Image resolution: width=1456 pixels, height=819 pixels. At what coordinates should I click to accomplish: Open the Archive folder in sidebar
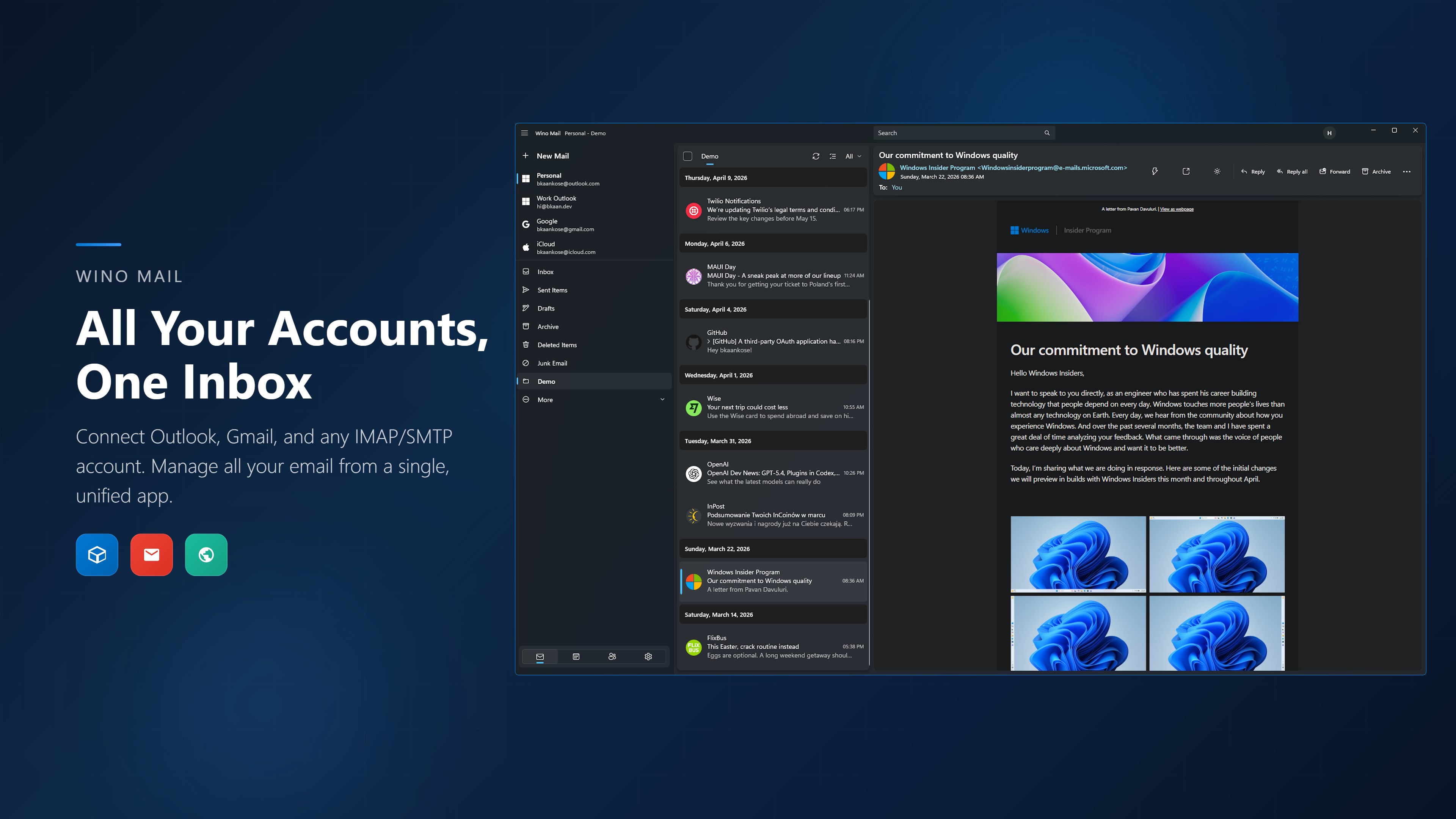595,327
